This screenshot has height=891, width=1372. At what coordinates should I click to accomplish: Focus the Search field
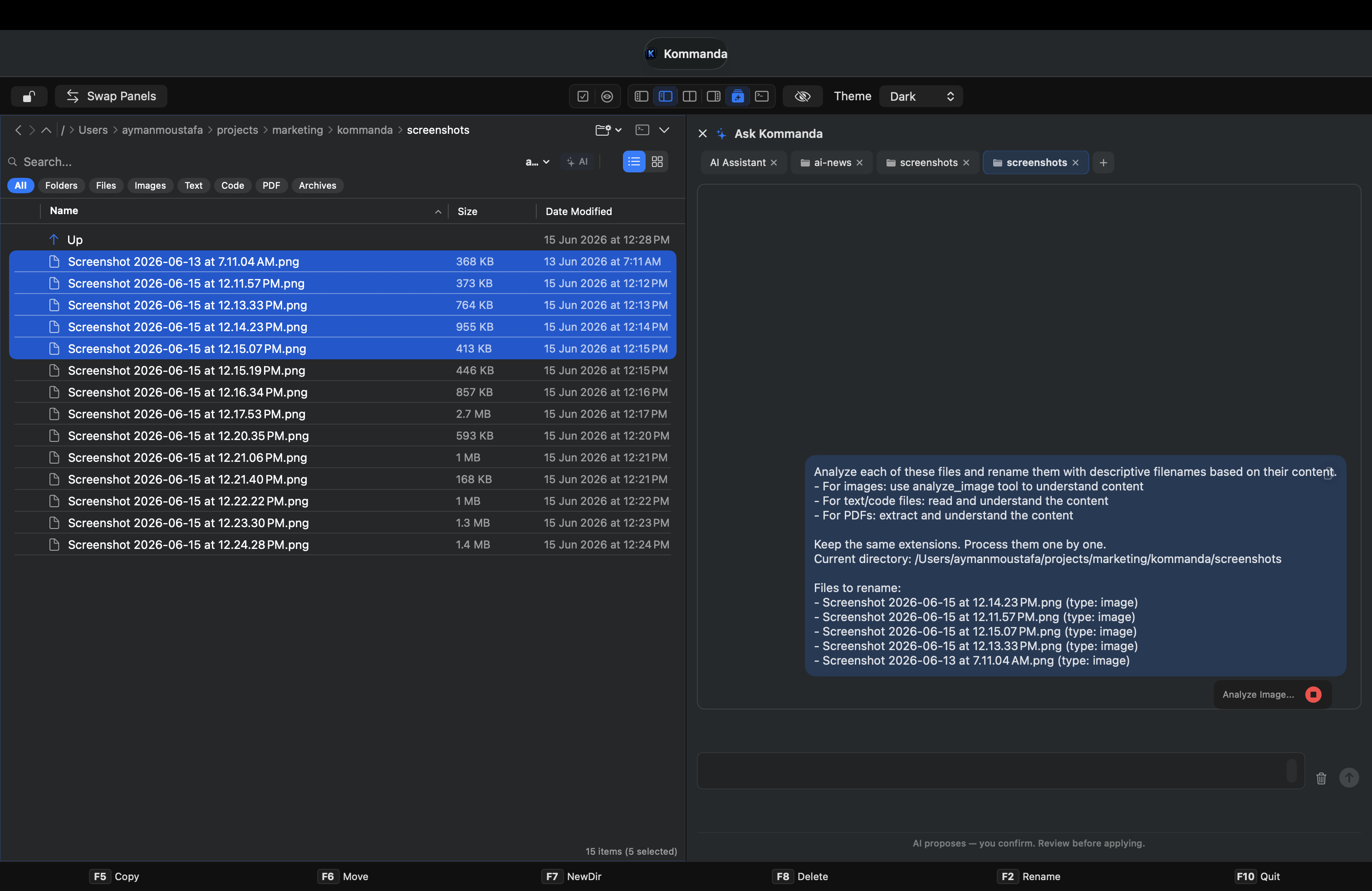point(260,162)
